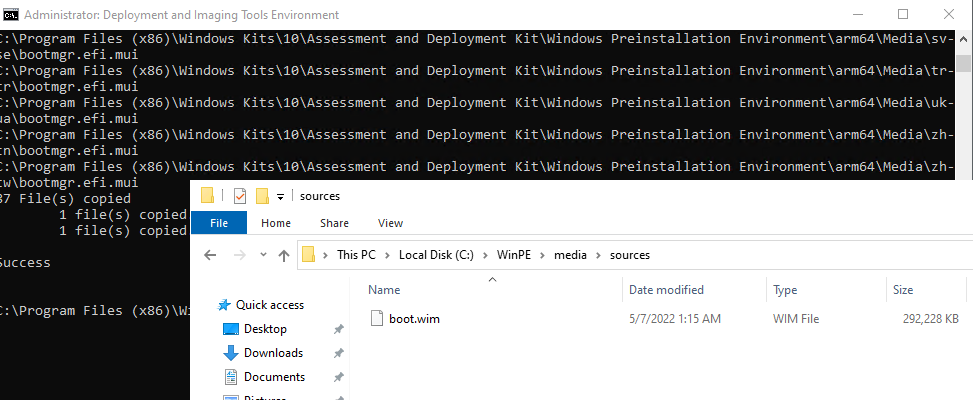
Task: Open the Recent locations dropdown
Action: [263, 255]
